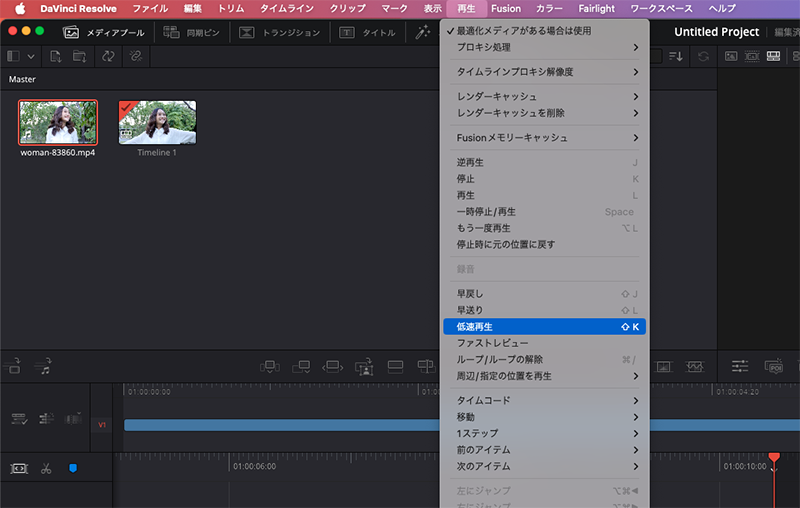Select Source Tape viewer mode icon
Image resolution: width=800 pixels, height=508 pixels.
[752, 56]
